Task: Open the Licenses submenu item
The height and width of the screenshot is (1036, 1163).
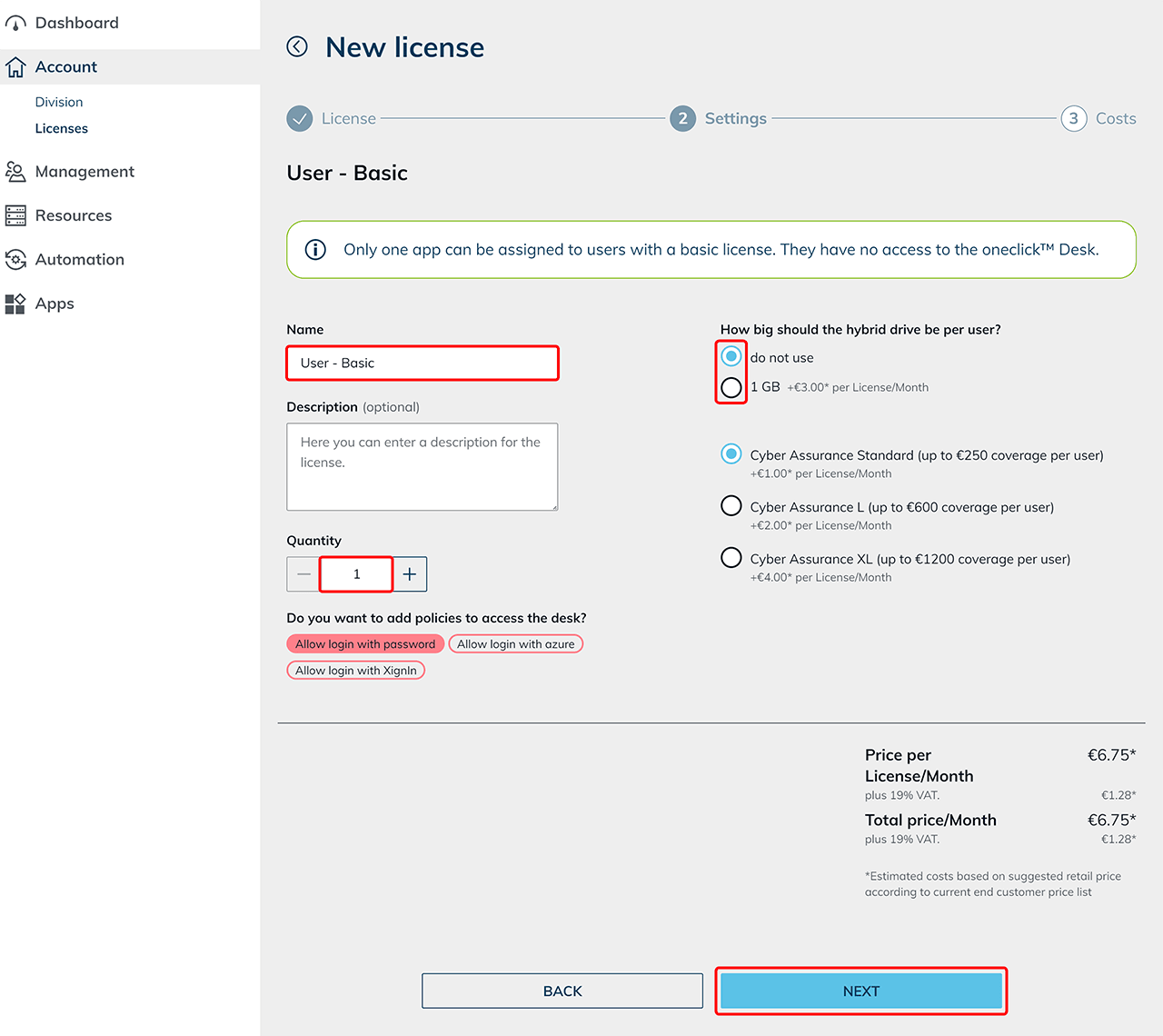Action: click(62, 129)
